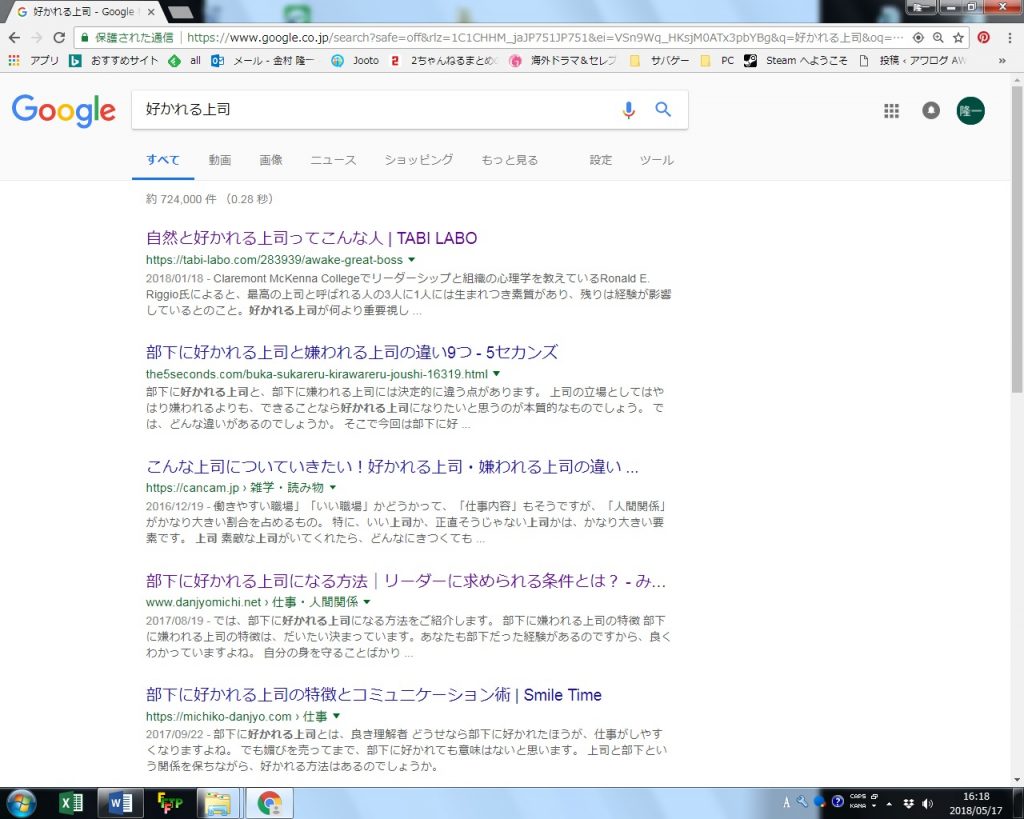The width and height of the screenshot is (1024, 819).
Task: Open Word from the taskbar
Action: click(120, 803)
